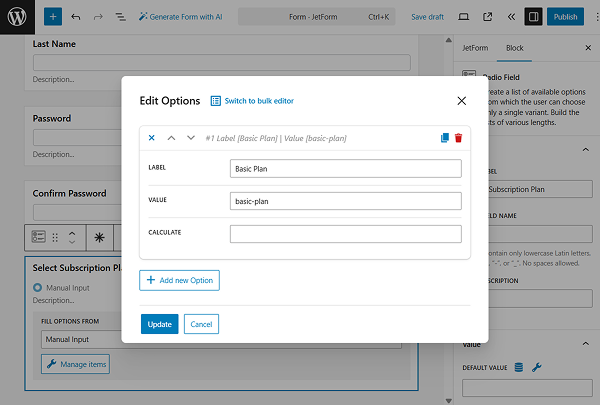Edit the Label field containing Basic Plan
600x405 pixels.
[346, 169]
